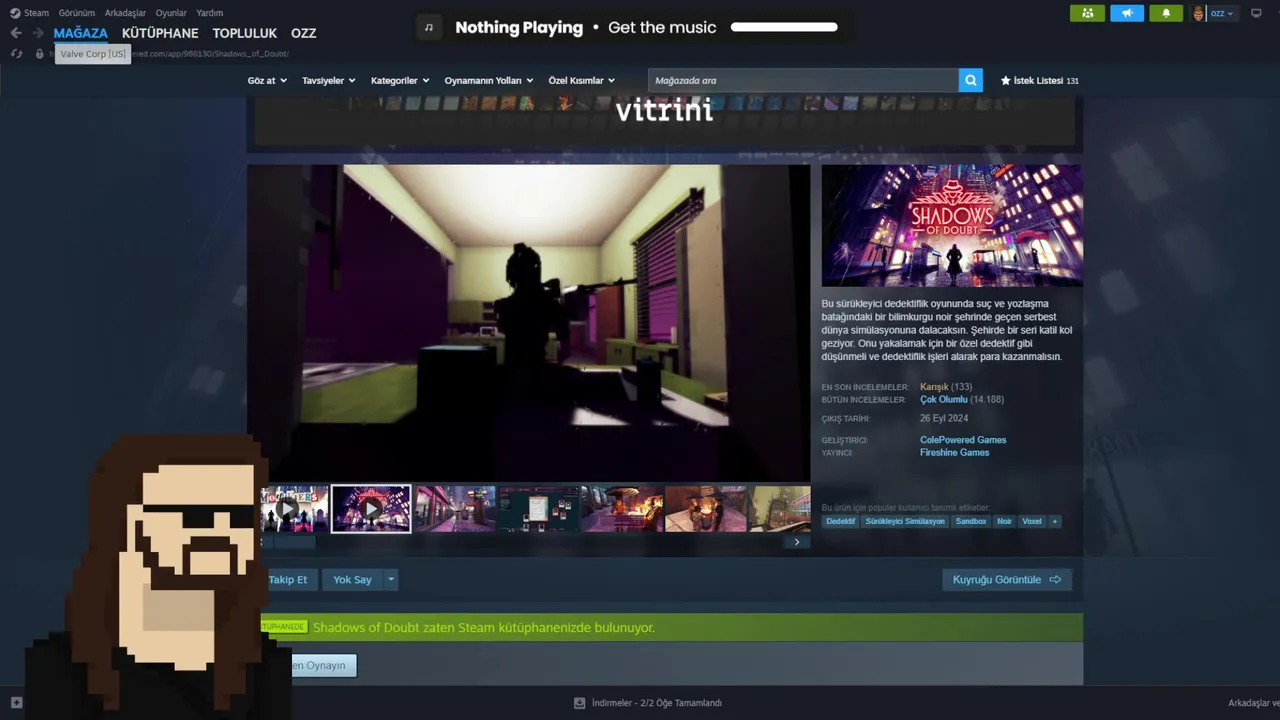Select the evidence board screenshot thumbnail
Image resolution: width=1280 pixels, height=720 pixels.
point(538,509)
